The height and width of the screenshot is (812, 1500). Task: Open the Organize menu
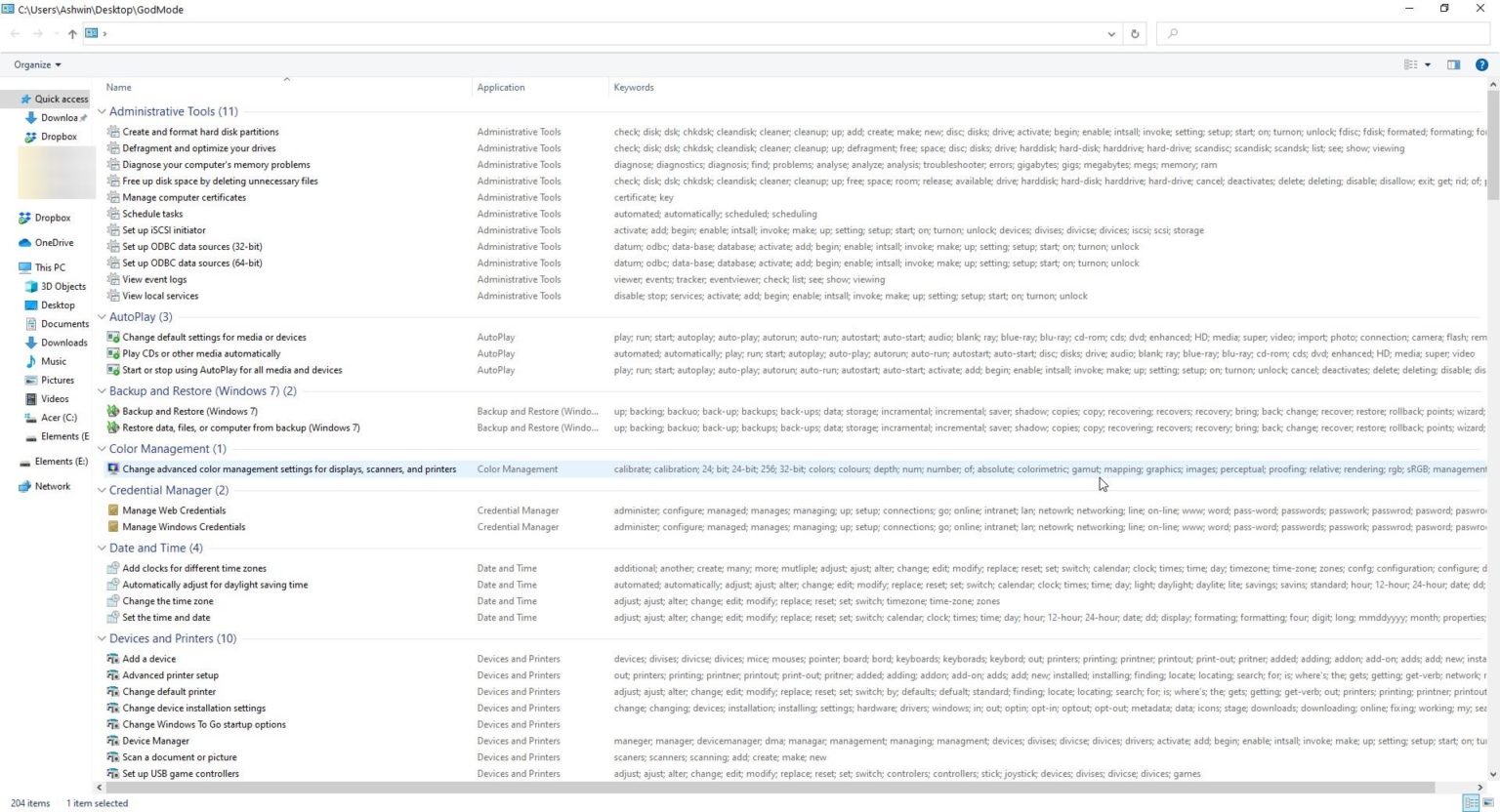[37, 64]
